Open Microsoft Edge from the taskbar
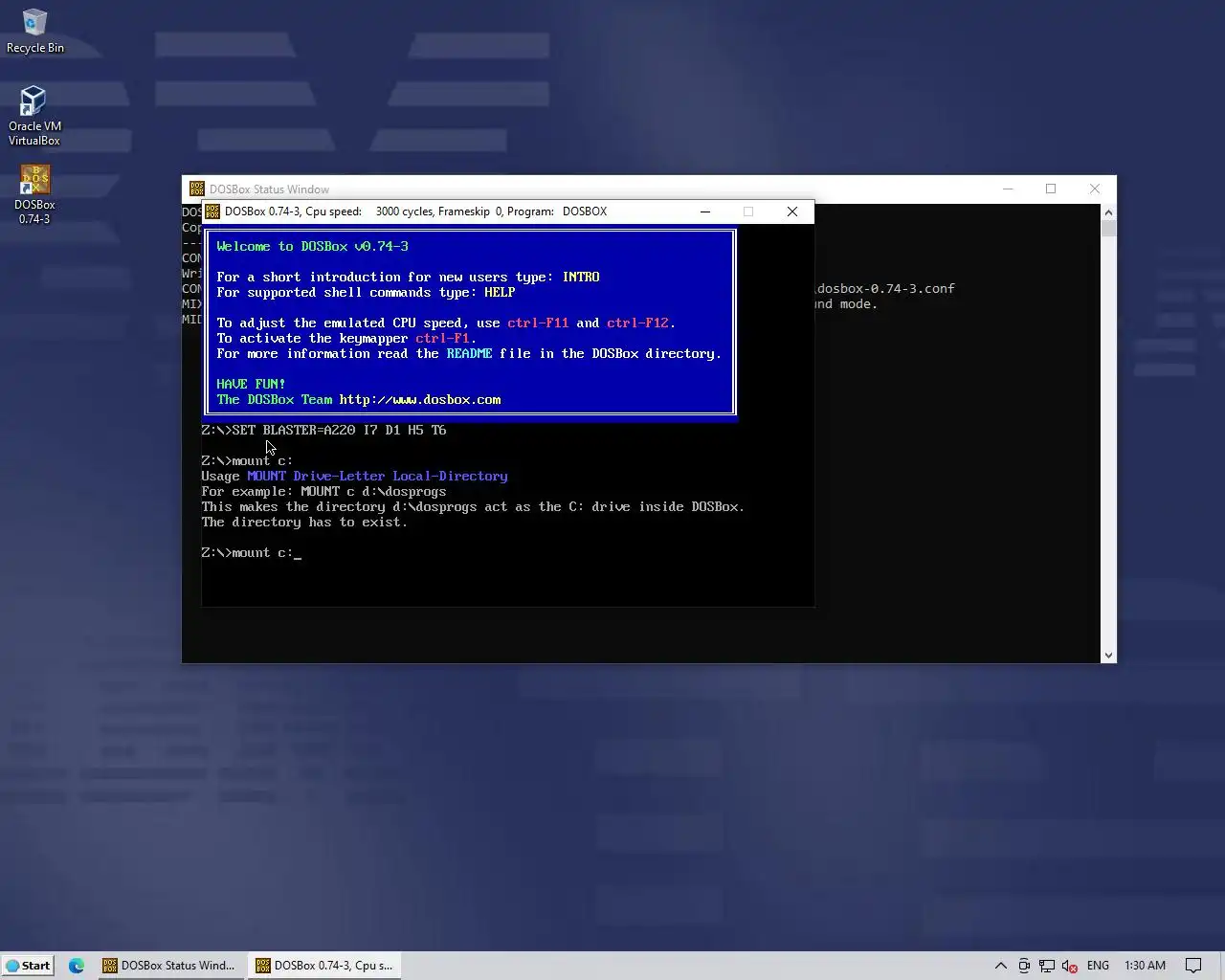This screenshot has height=980, width=1225. click(x=77, y=965)
